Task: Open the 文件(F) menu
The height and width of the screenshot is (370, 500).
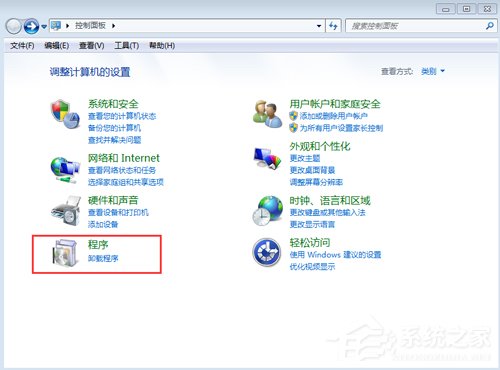Action: point(22,45)
